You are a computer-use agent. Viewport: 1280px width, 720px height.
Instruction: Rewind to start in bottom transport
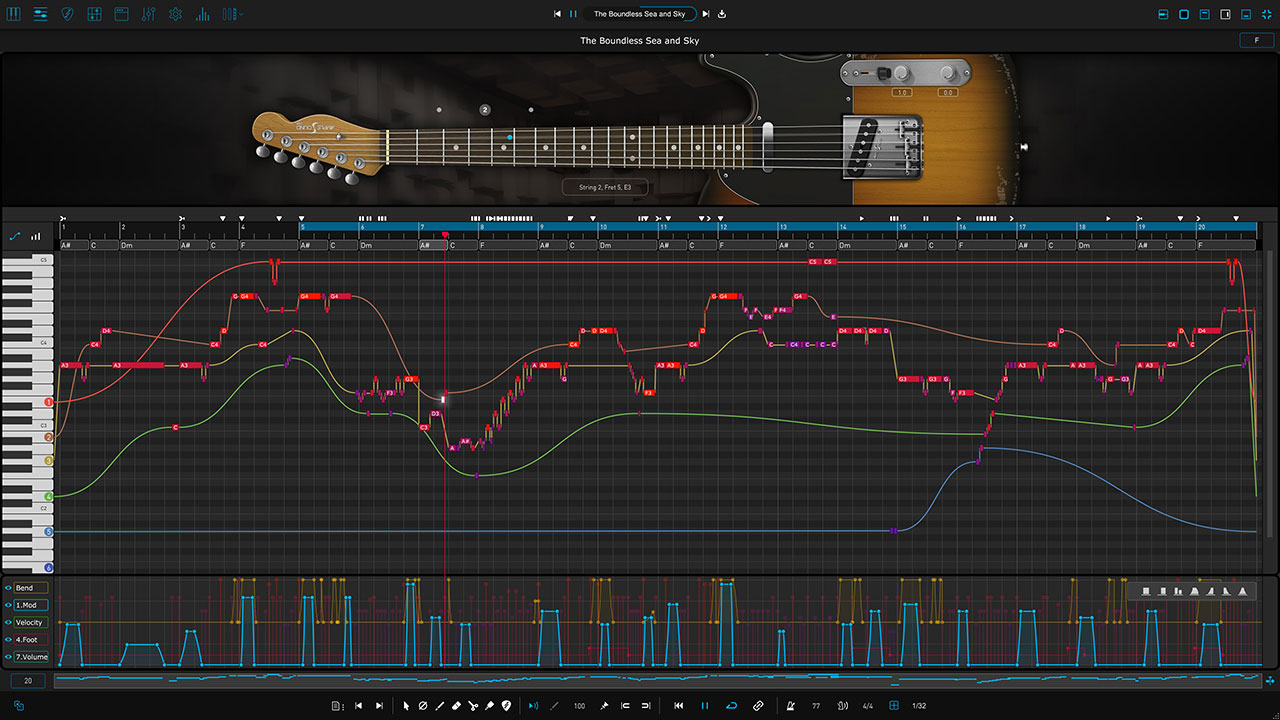(x=679, y=706)
